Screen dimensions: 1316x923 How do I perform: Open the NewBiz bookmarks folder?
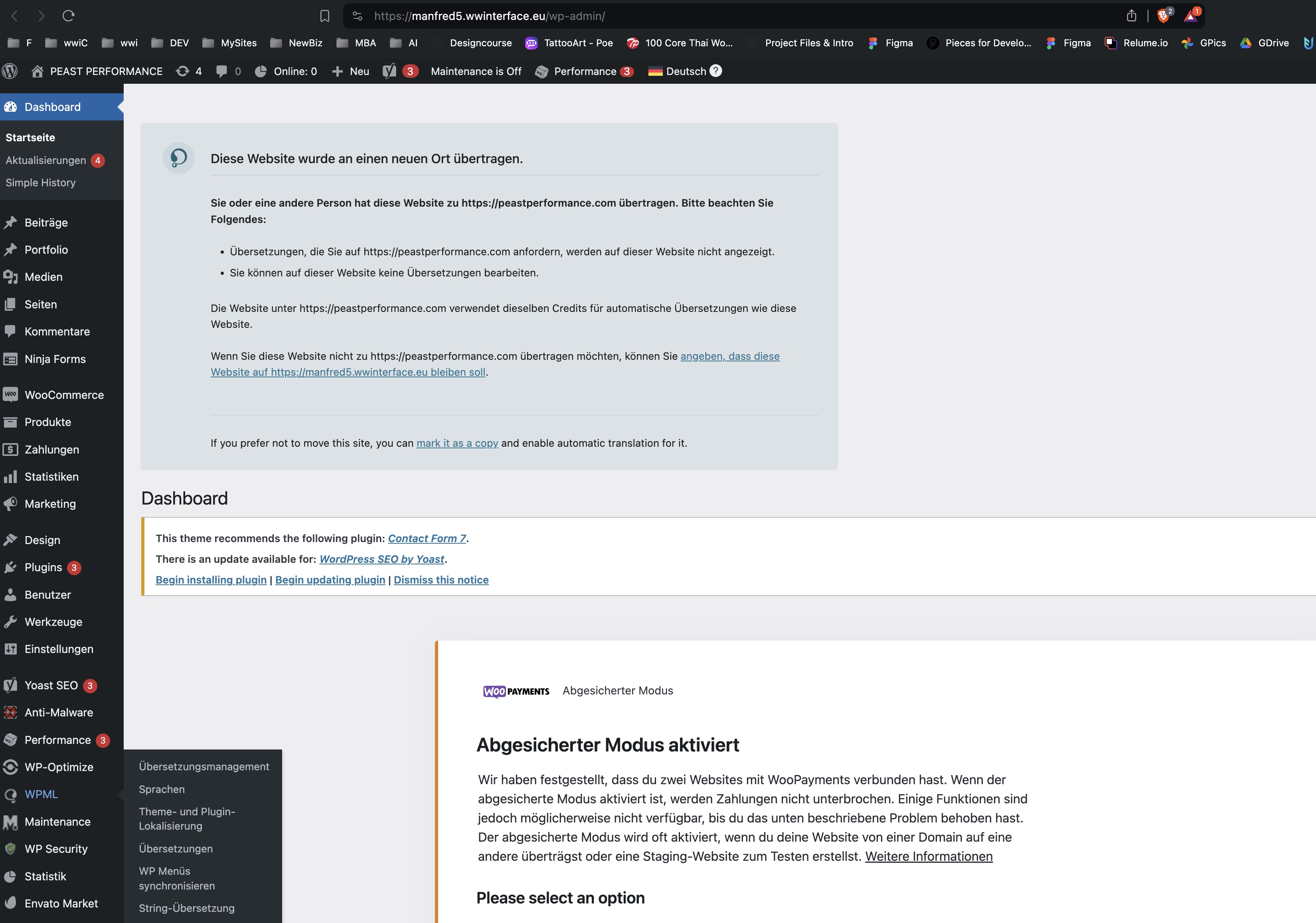tap(296, 43)
